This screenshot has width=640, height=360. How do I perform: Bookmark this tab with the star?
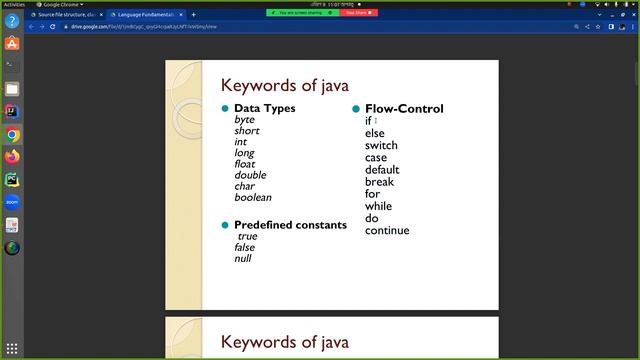(598, 27)
